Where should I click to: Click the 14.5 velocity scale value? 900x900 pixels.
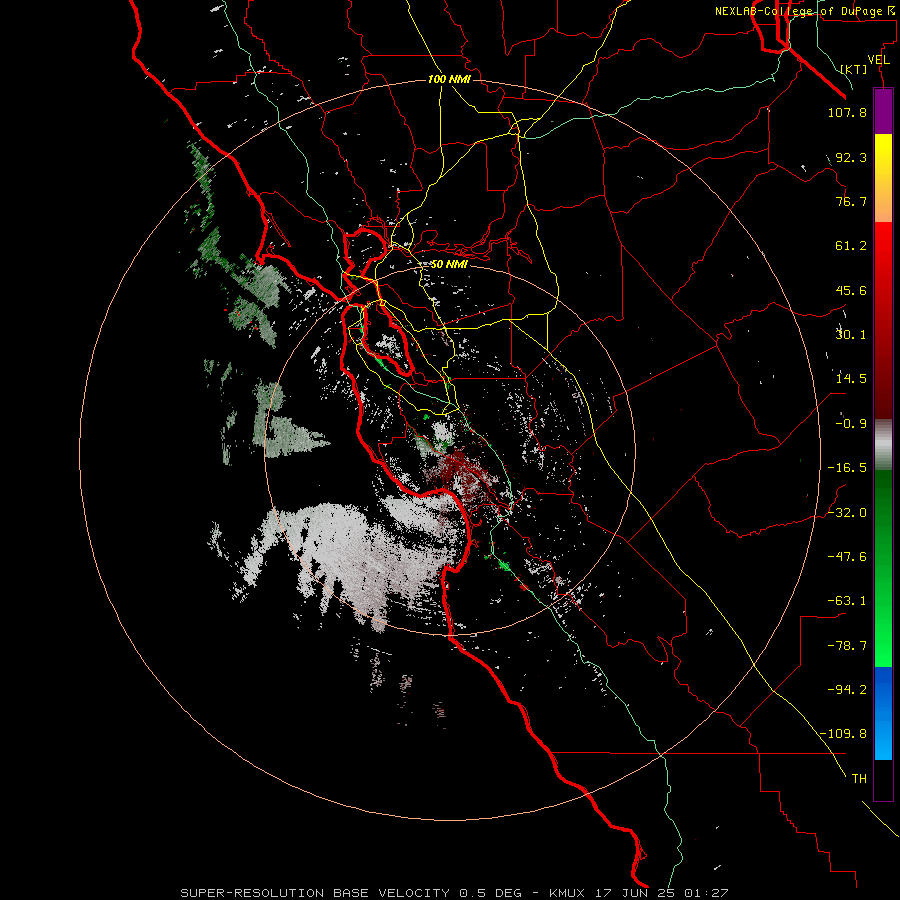click(851, 379)
